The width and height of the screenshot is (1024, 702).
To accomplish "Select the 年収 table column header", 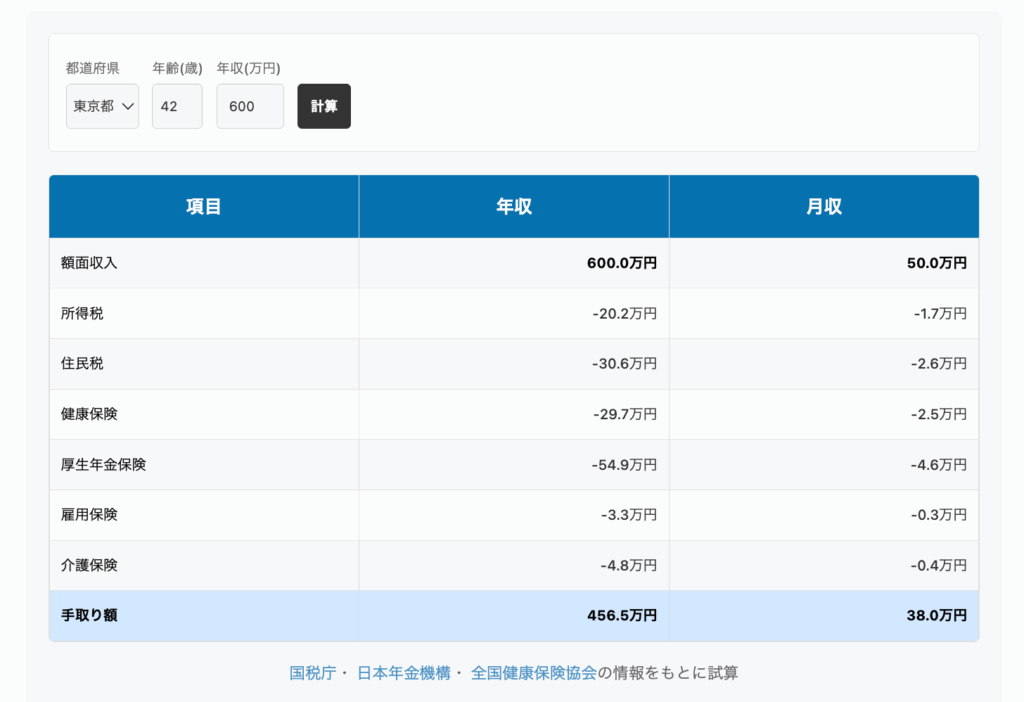I will point(514,207).
